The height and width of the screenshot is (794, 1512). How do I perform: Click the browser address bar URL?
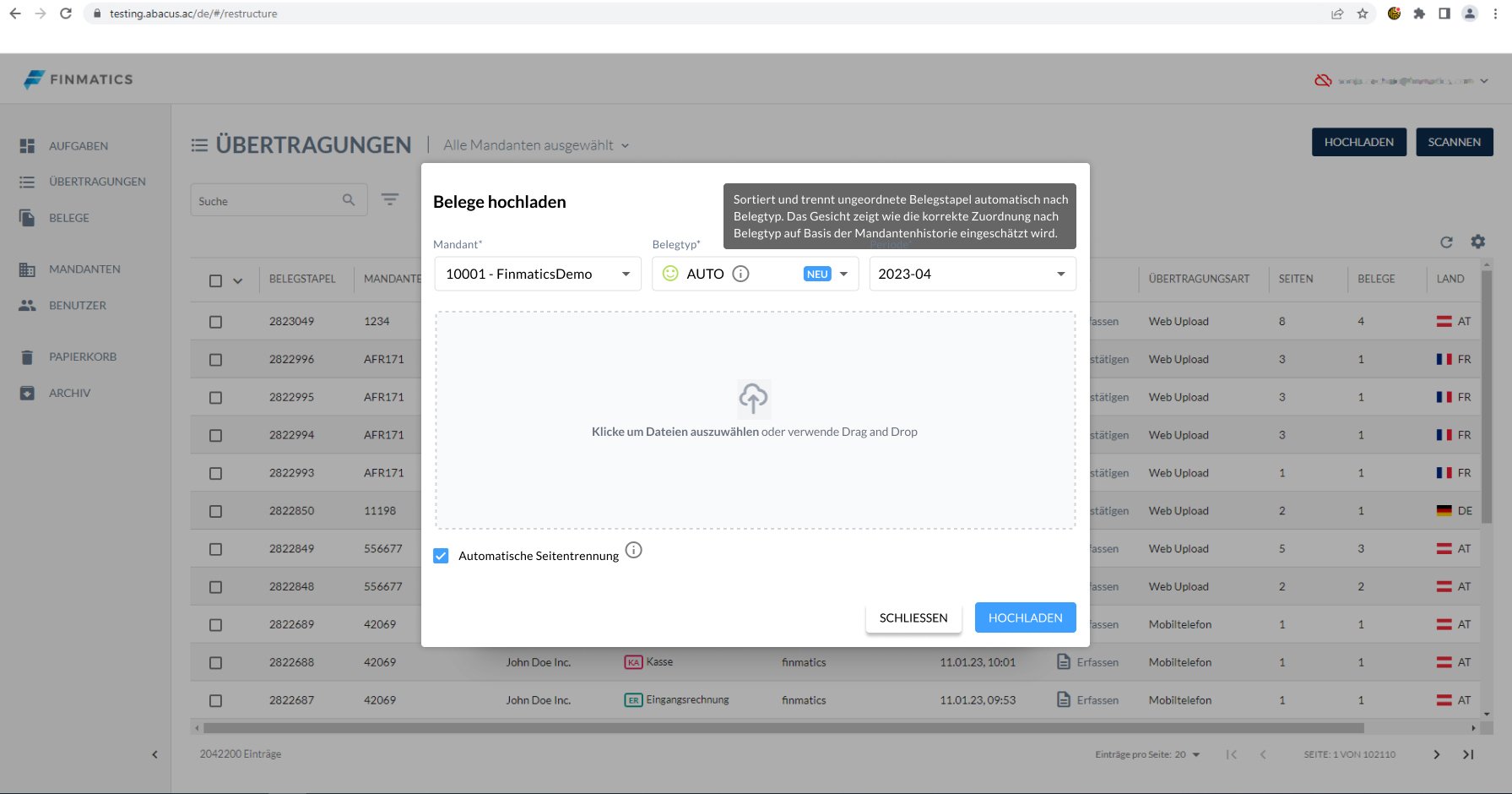coord(193,14)
